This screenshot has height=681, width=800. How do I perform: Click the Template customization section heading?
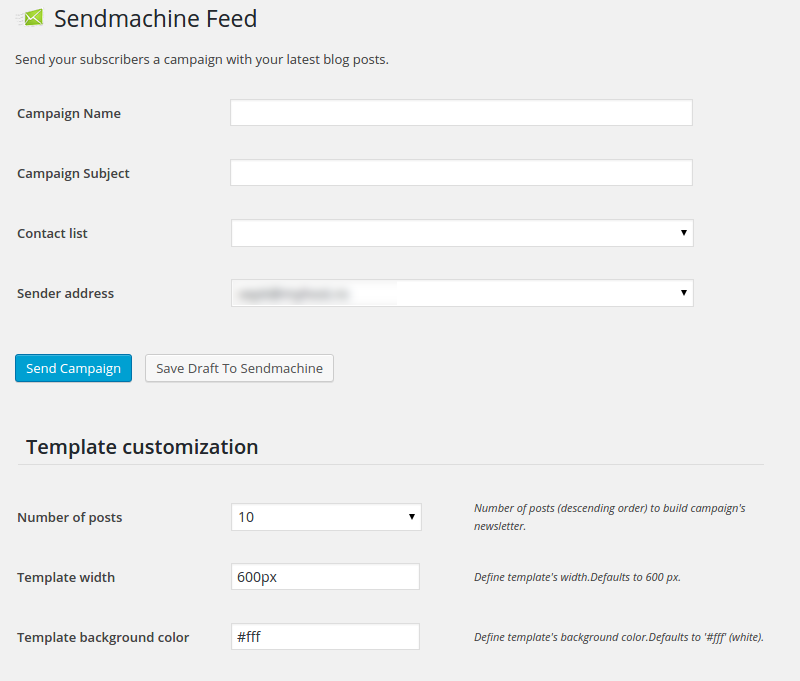(142, 447)
